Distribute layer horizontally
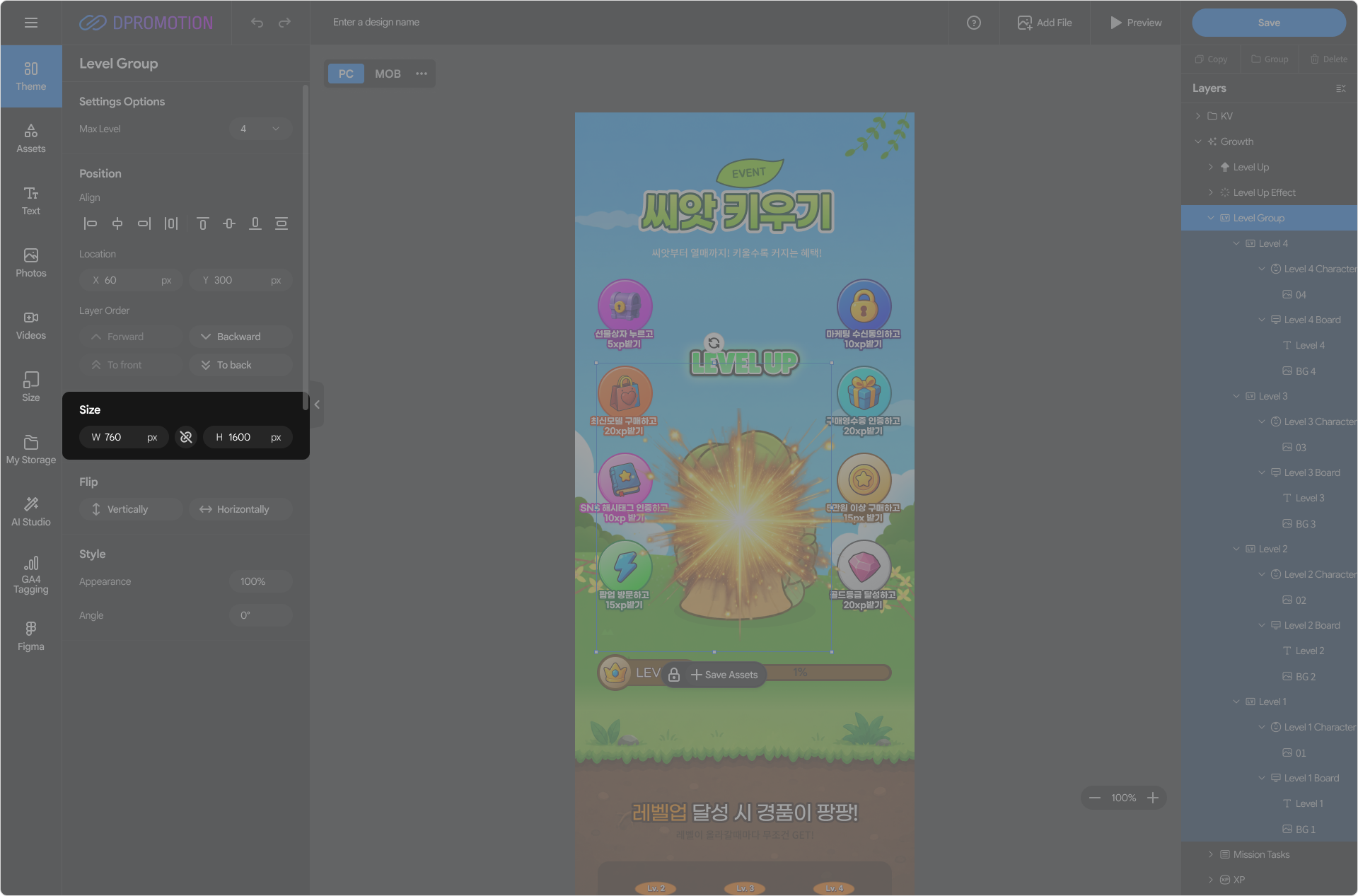Image resolution: width=1358 pixels, height=896 pixels. 171,223
